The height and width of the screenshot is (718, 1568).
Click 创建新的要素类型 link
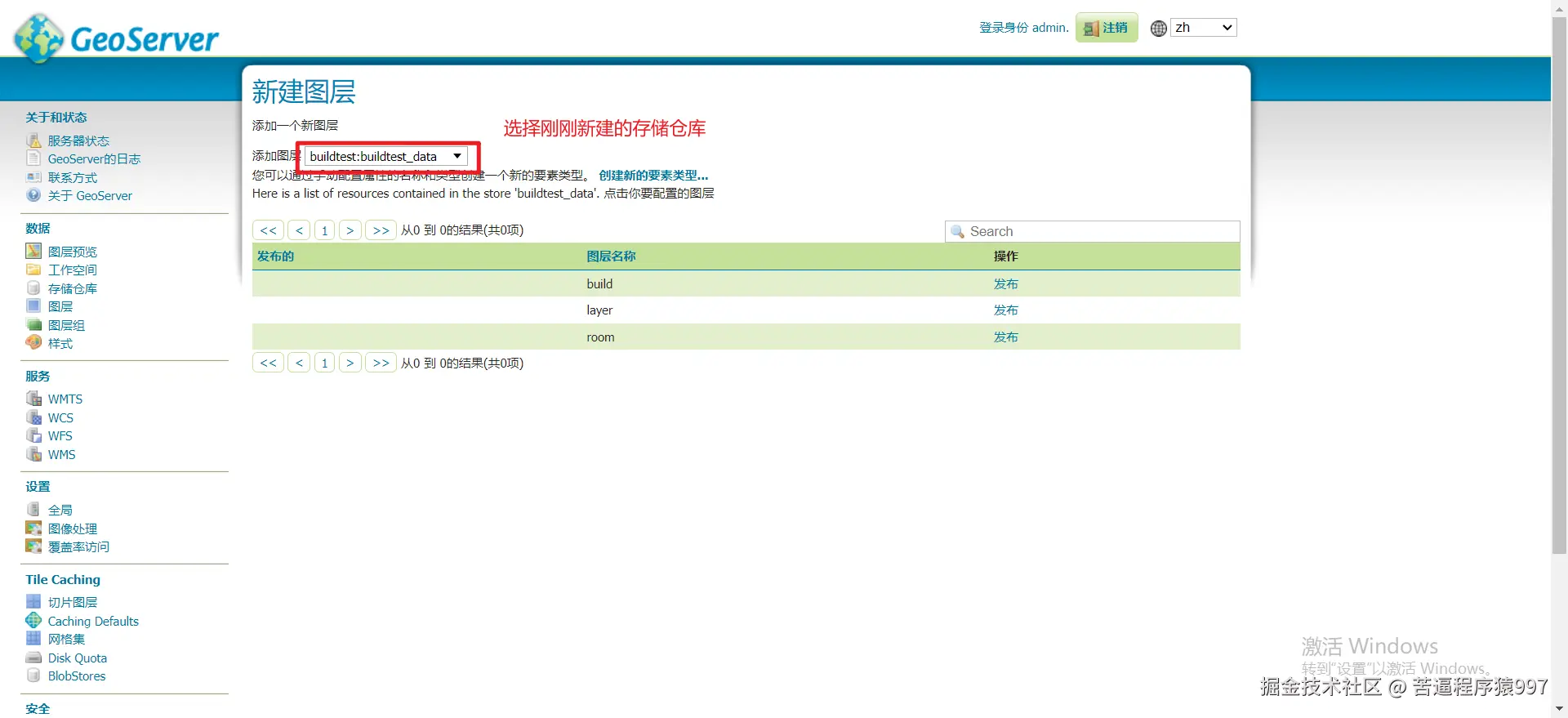pos(653,175)
